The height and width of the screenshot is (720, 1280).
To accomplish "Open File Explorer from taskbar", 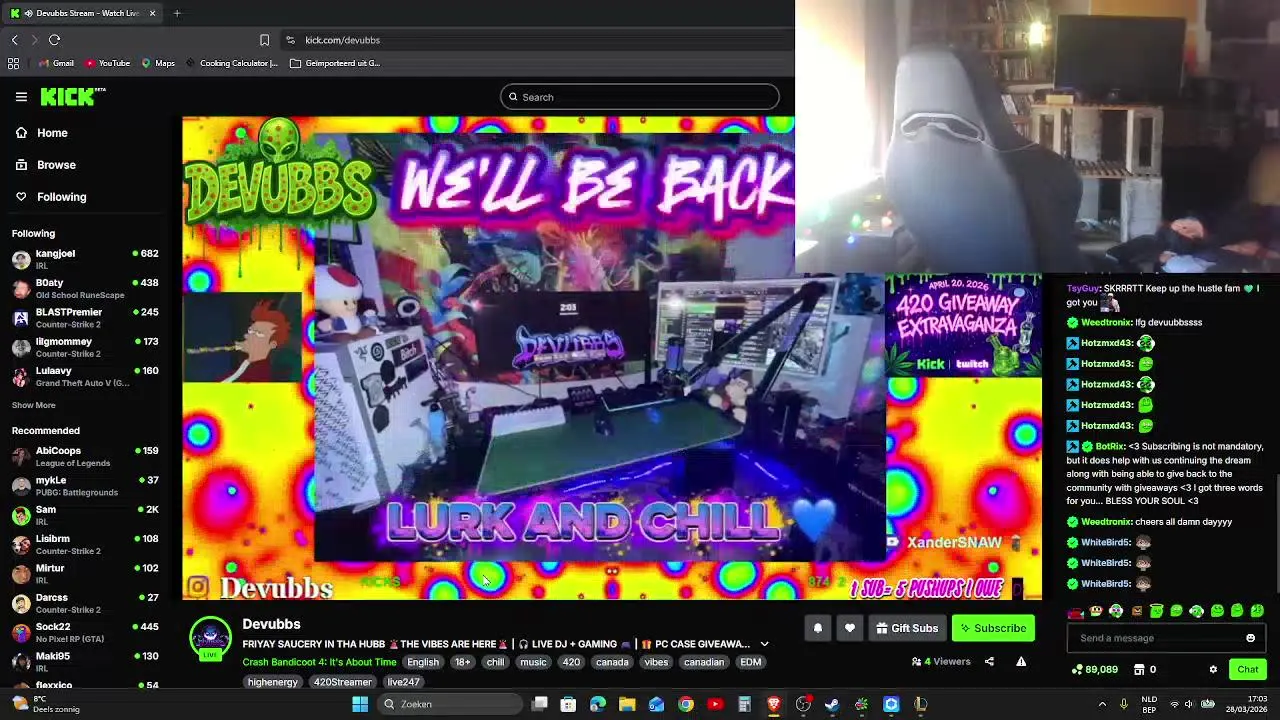I will (x=627, y=704).
